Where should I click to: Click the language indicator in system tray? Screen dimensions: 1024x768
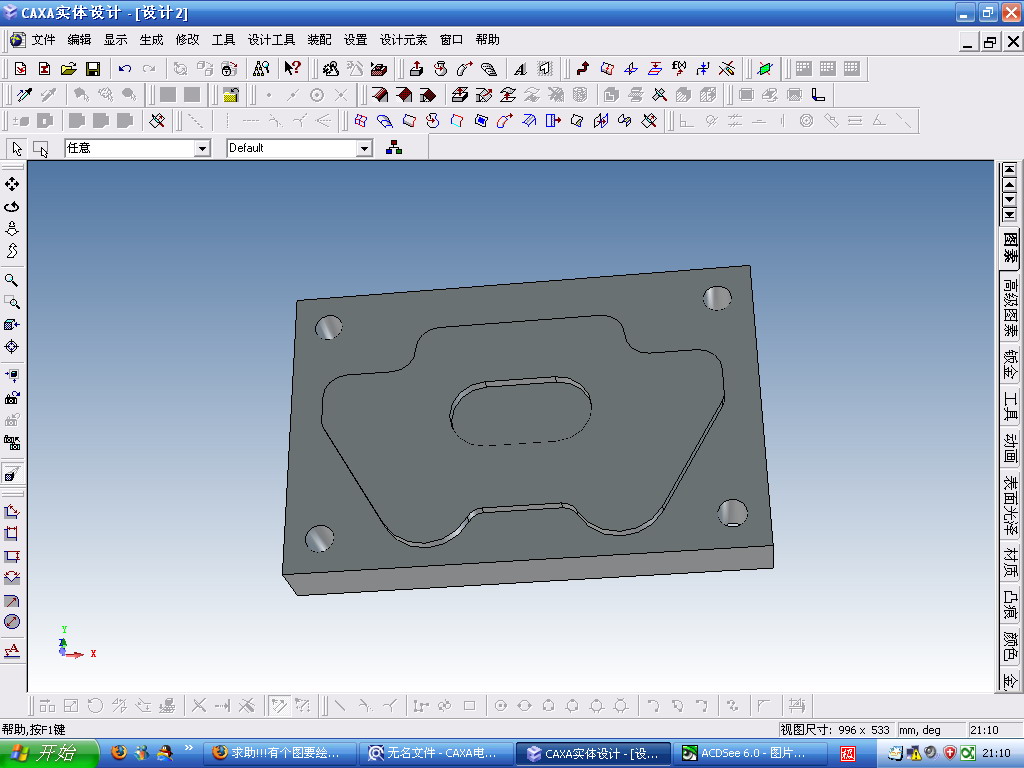click(848, 754)
